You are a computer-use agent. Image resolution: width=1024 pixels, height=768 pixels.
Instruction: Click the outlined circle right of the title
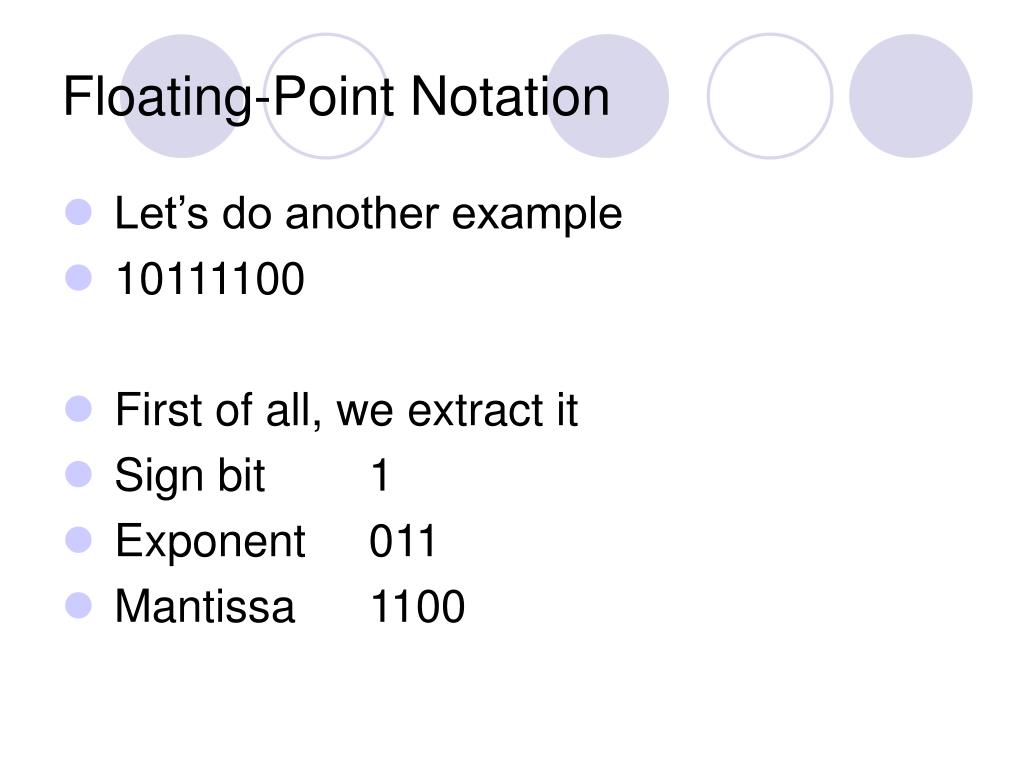coord(770,96)
